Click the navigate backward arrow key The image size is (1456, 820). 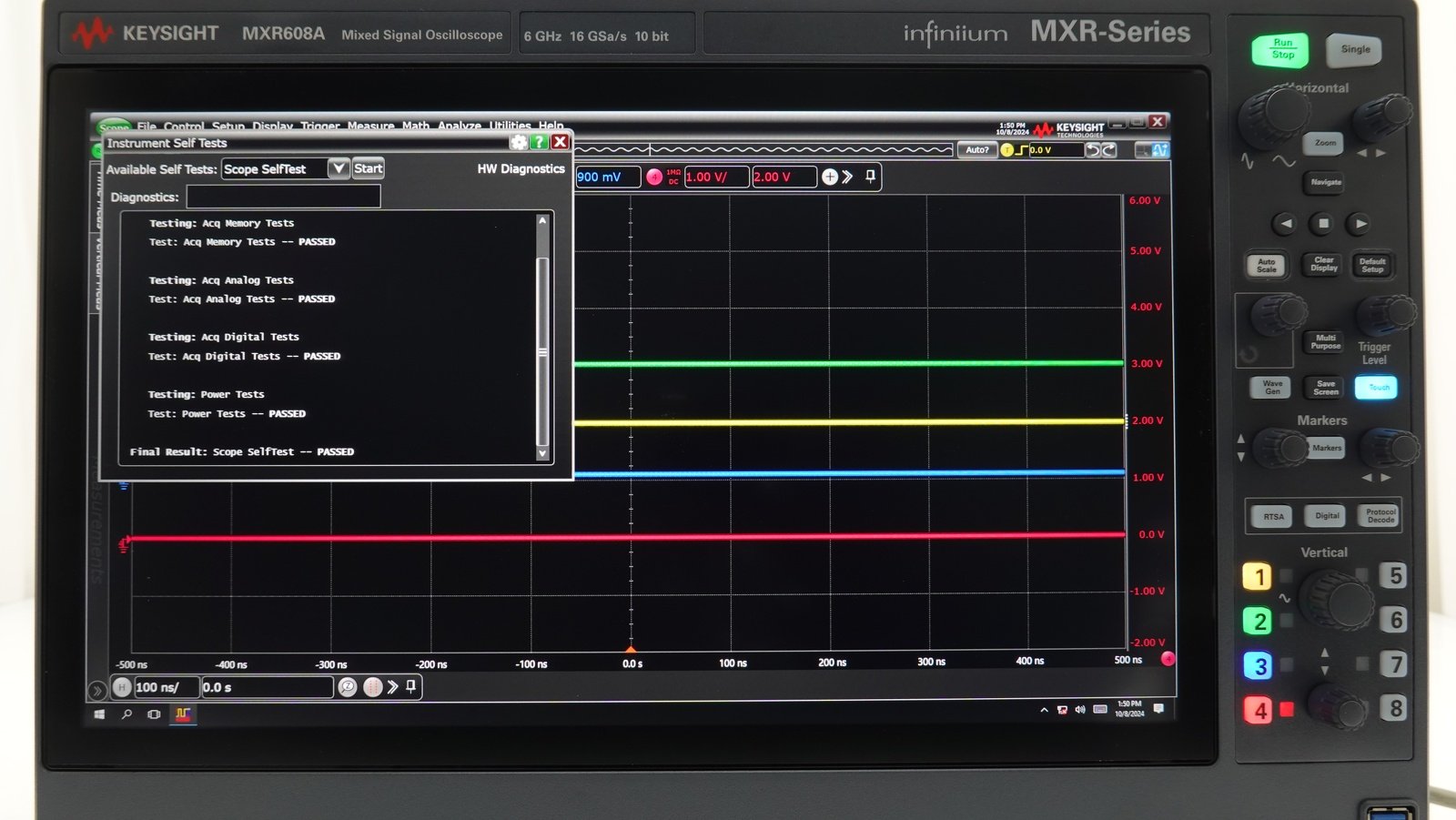click(x=1285, y=223)
